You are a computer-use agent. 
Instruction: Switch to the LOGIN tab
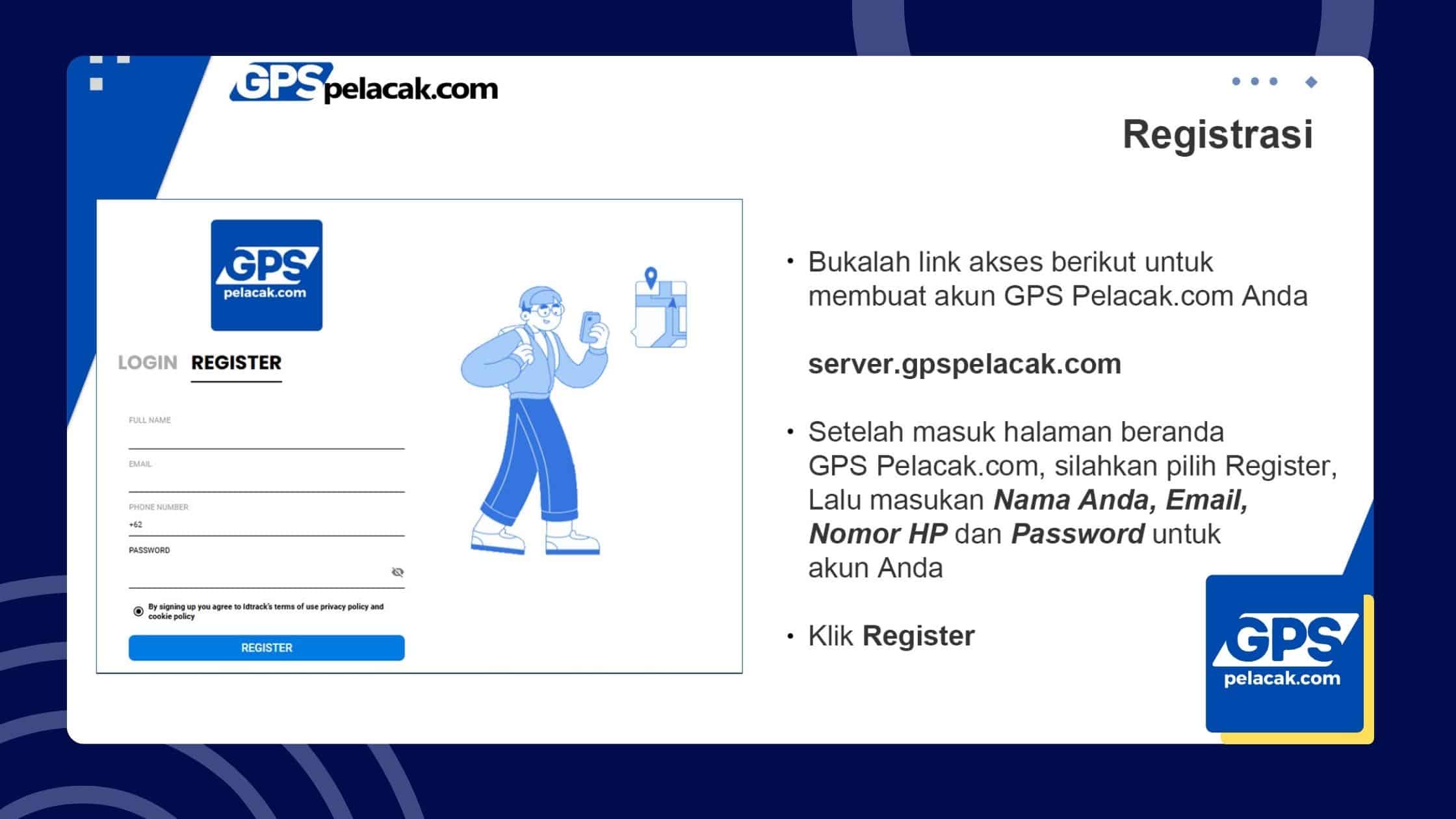[x=148, y=362]
